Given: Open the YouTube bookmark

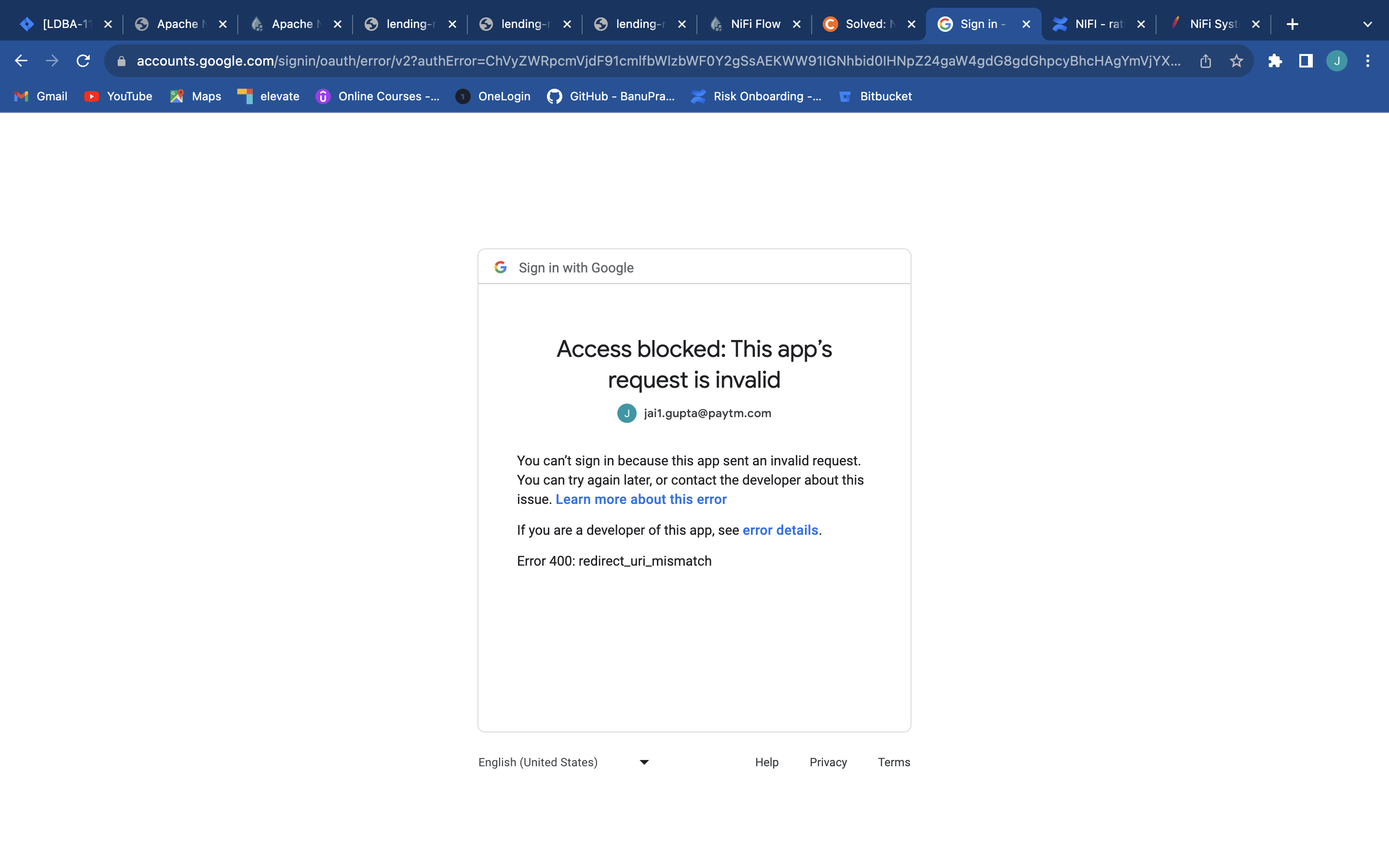Looking at the screenshot, I should 118,96.
